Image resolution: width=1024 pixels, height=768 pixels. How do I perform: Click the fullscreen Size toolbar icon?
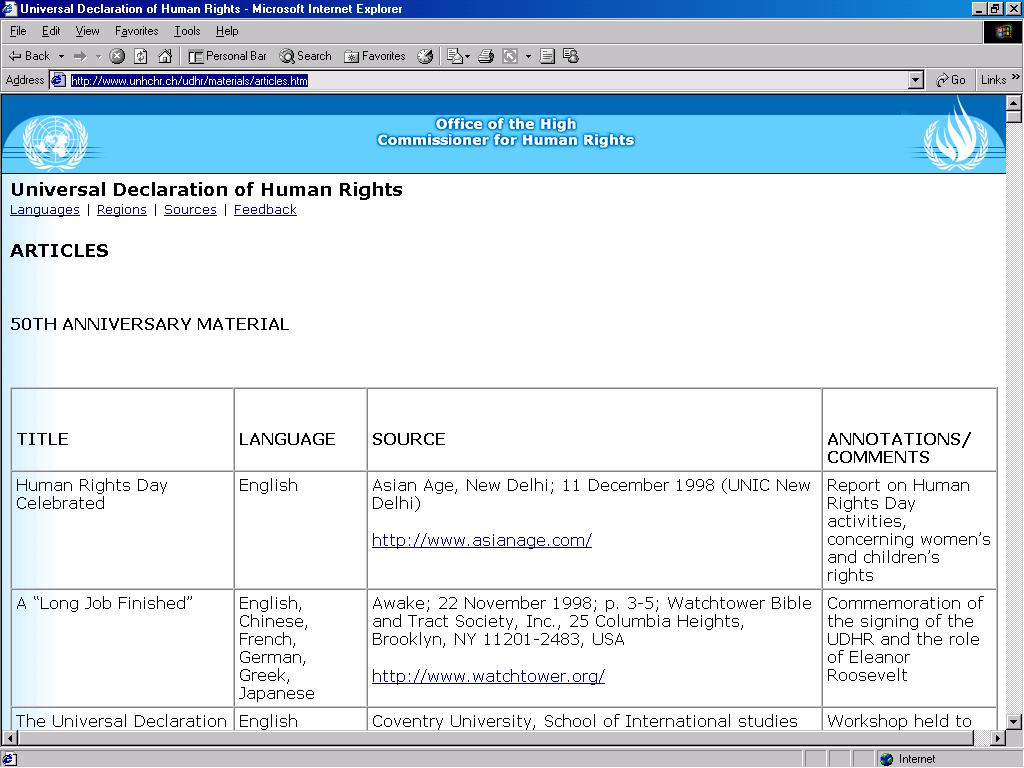(x=510, y=56)
